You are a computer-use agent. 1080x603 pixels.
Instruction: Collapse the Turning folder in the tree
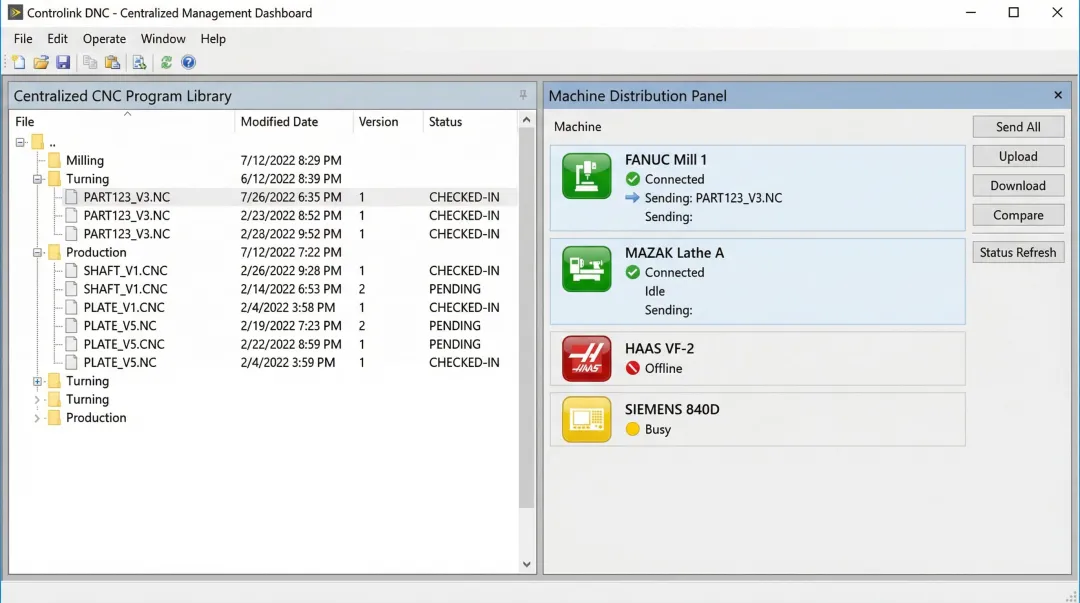click(x=37, y=178)
